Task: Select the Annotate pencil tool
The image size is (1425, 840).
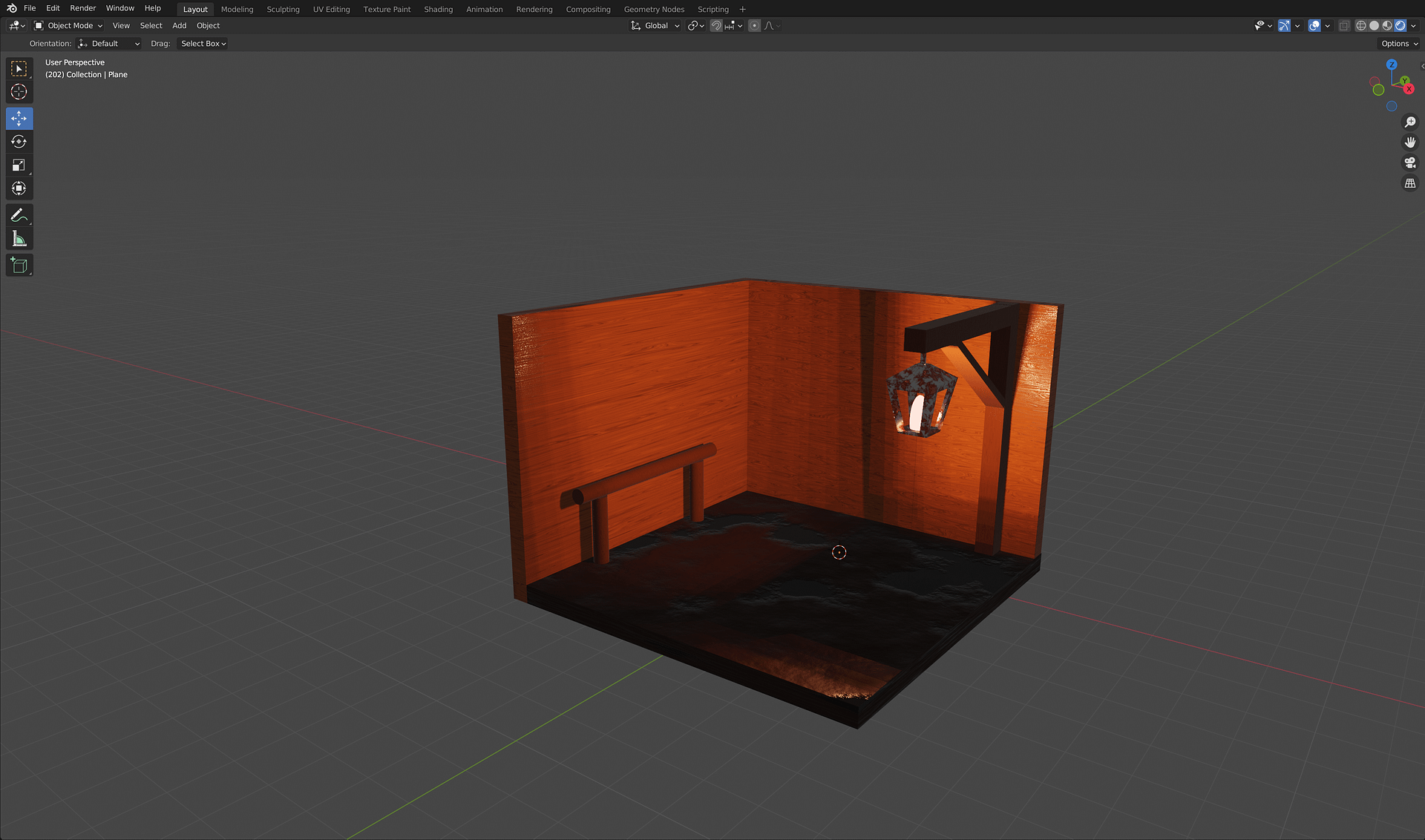Action: click(19, 215)
